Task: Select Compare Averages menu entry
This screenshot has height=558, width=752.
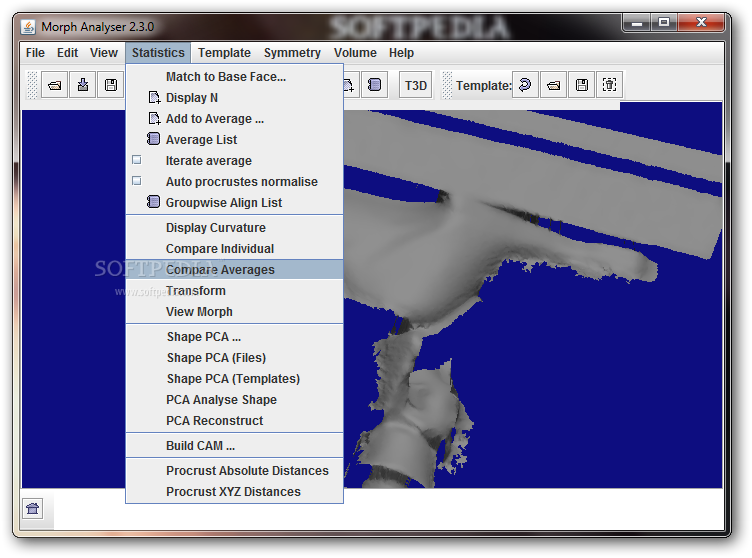Action: (x=235, y=270)
